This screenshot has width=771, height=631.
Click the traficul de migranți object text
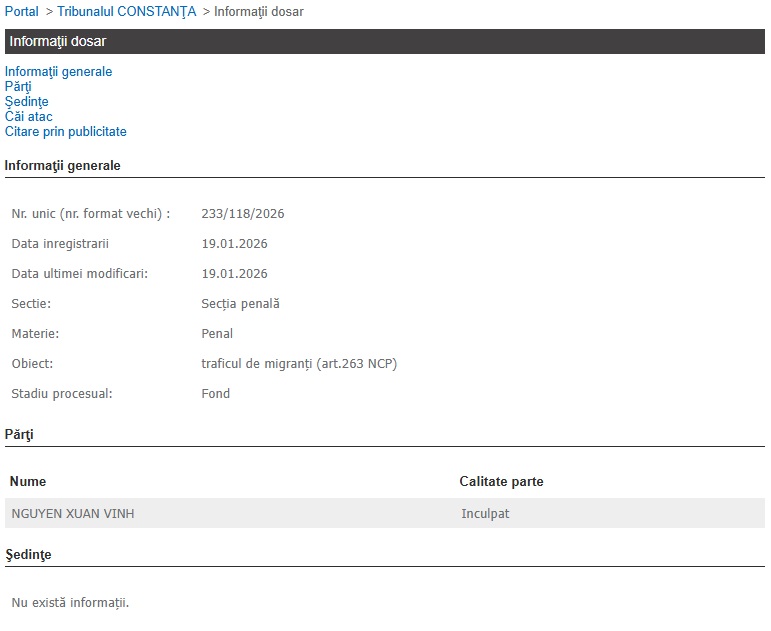click(x=299, y=364)
